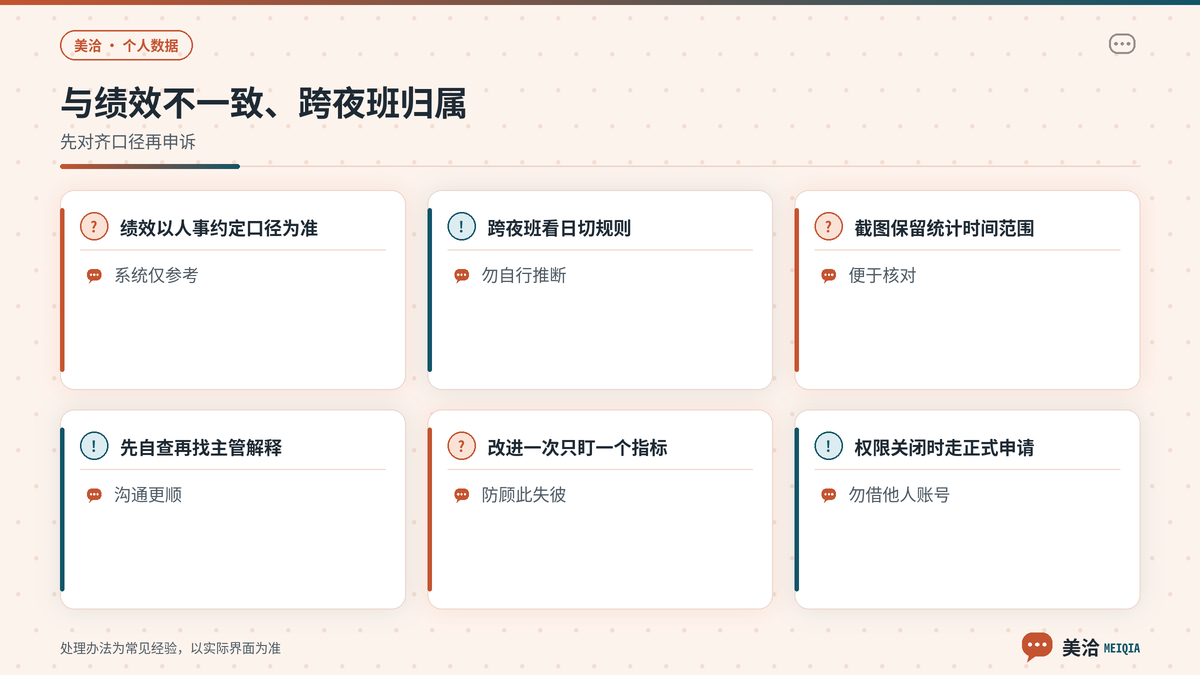1200x675 pixels.
Task: Click the question mark icon beside 改进一次只盯一个指标
Action: click(x=461, y=447)
